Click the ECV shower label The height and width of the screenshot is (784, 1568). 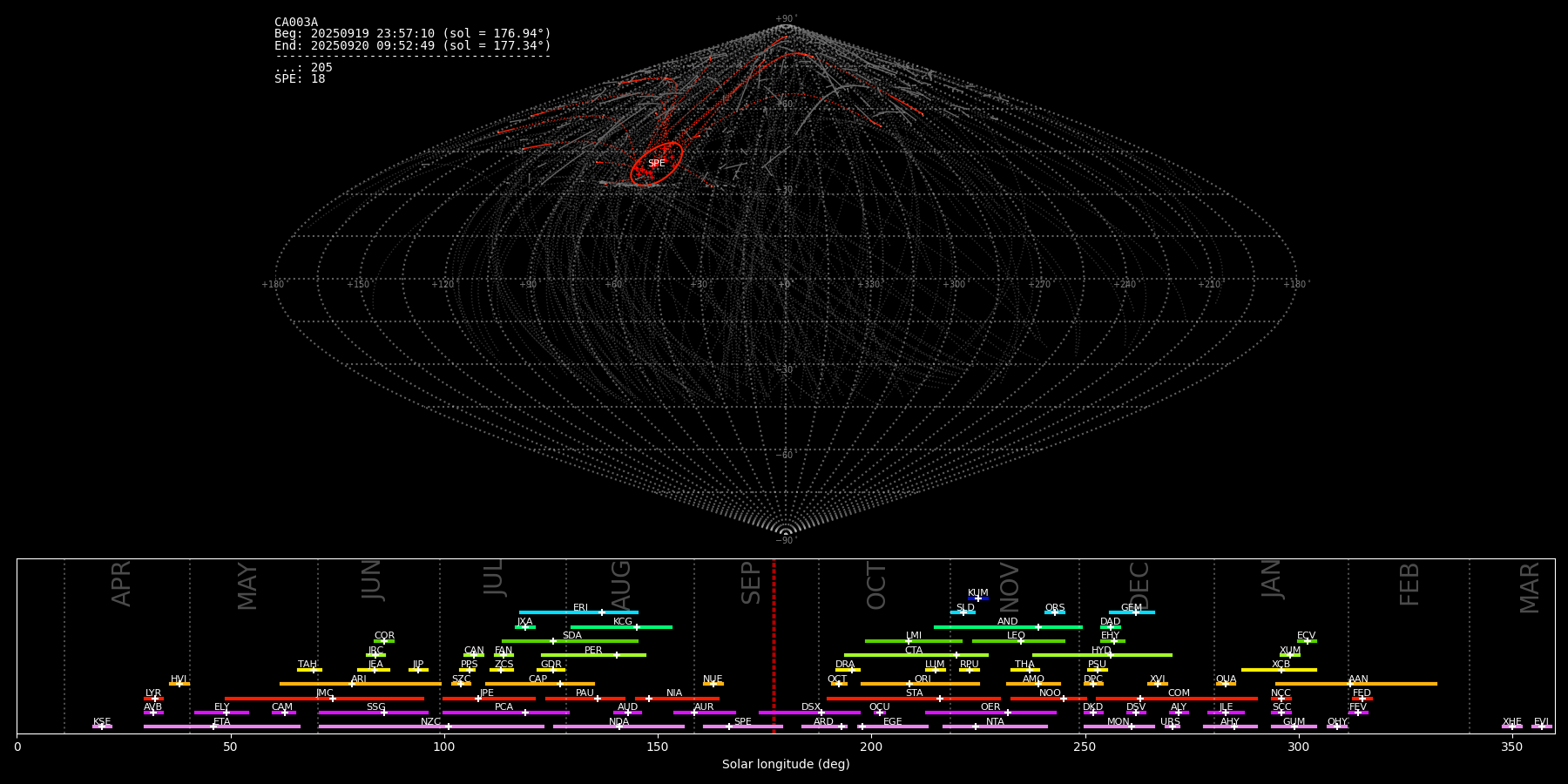(x=1306, y=636)
